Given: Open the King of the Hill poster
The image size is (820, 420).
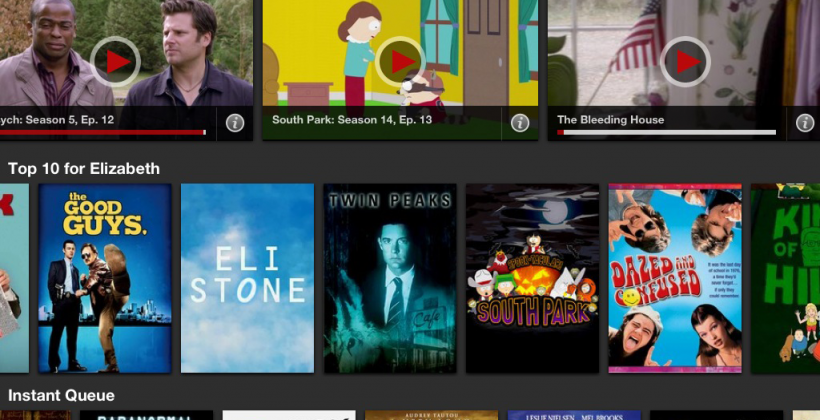Looking at the screenshot, I should tap(785, 278).
